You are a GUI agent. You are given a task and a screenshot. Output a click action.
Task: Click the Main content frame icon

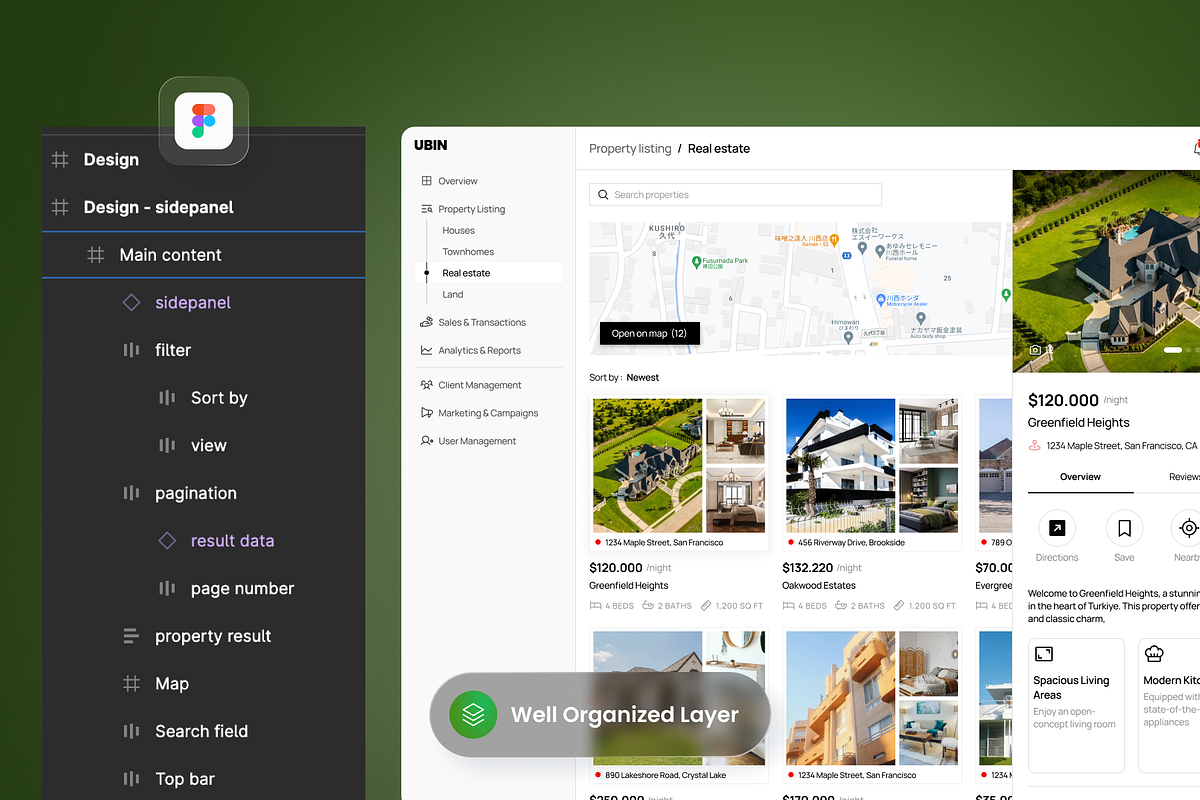click(96, 255)
